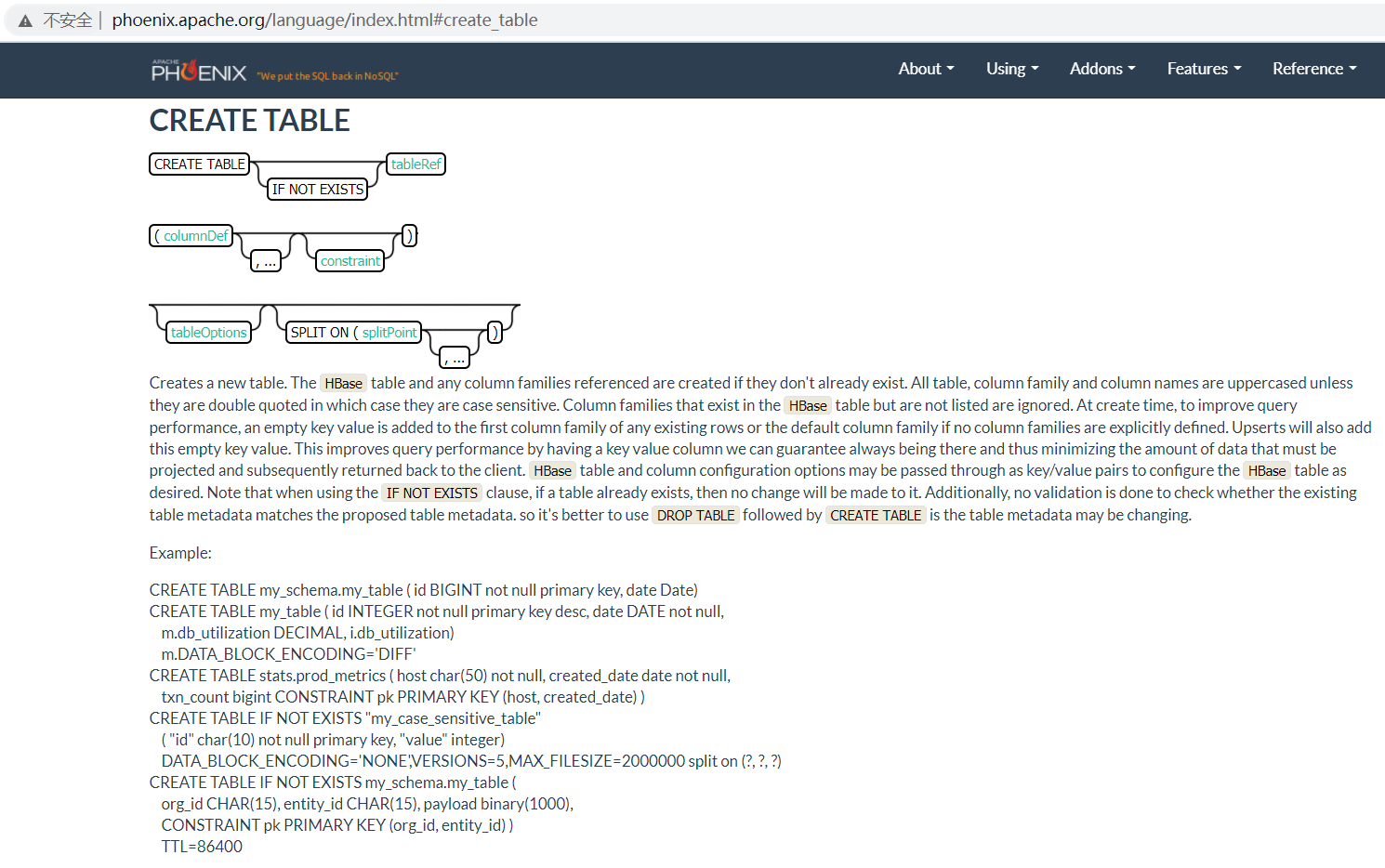Click the slogan 'We put the SQL back in NoSQL'
This screenshot has height=868, width=1385.
point(327,76)
